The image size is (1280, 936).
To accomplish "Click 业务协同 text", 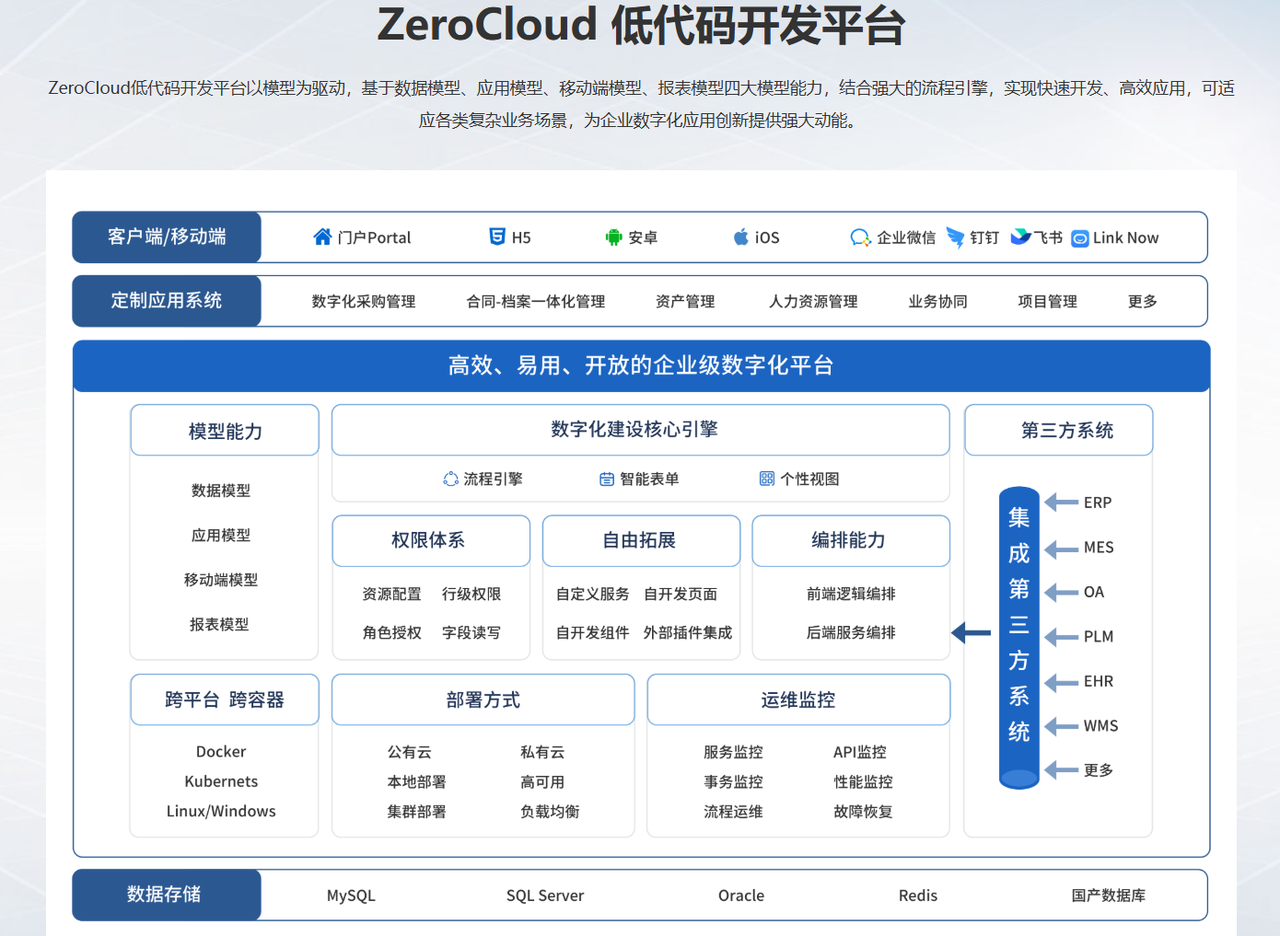I will (938, 301).
